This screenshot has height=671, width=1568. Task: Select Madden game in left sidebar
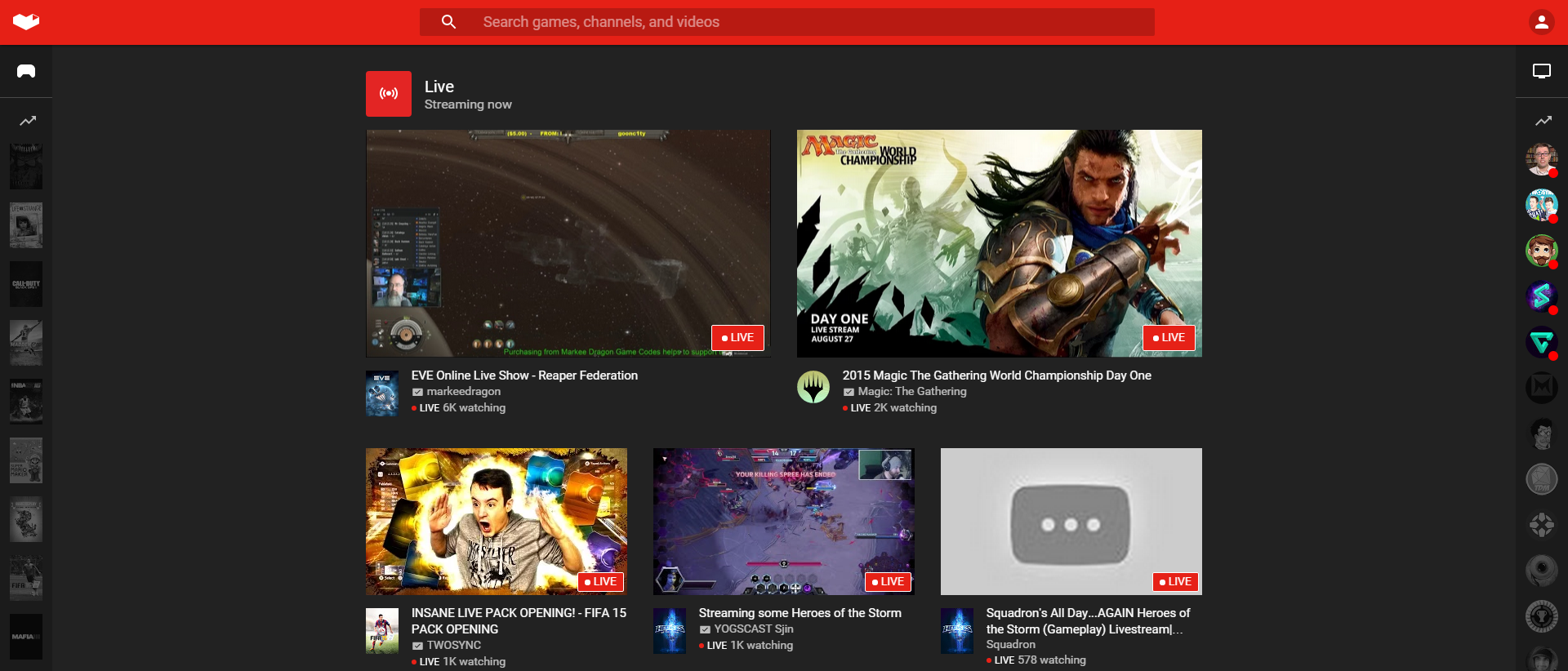26,343
